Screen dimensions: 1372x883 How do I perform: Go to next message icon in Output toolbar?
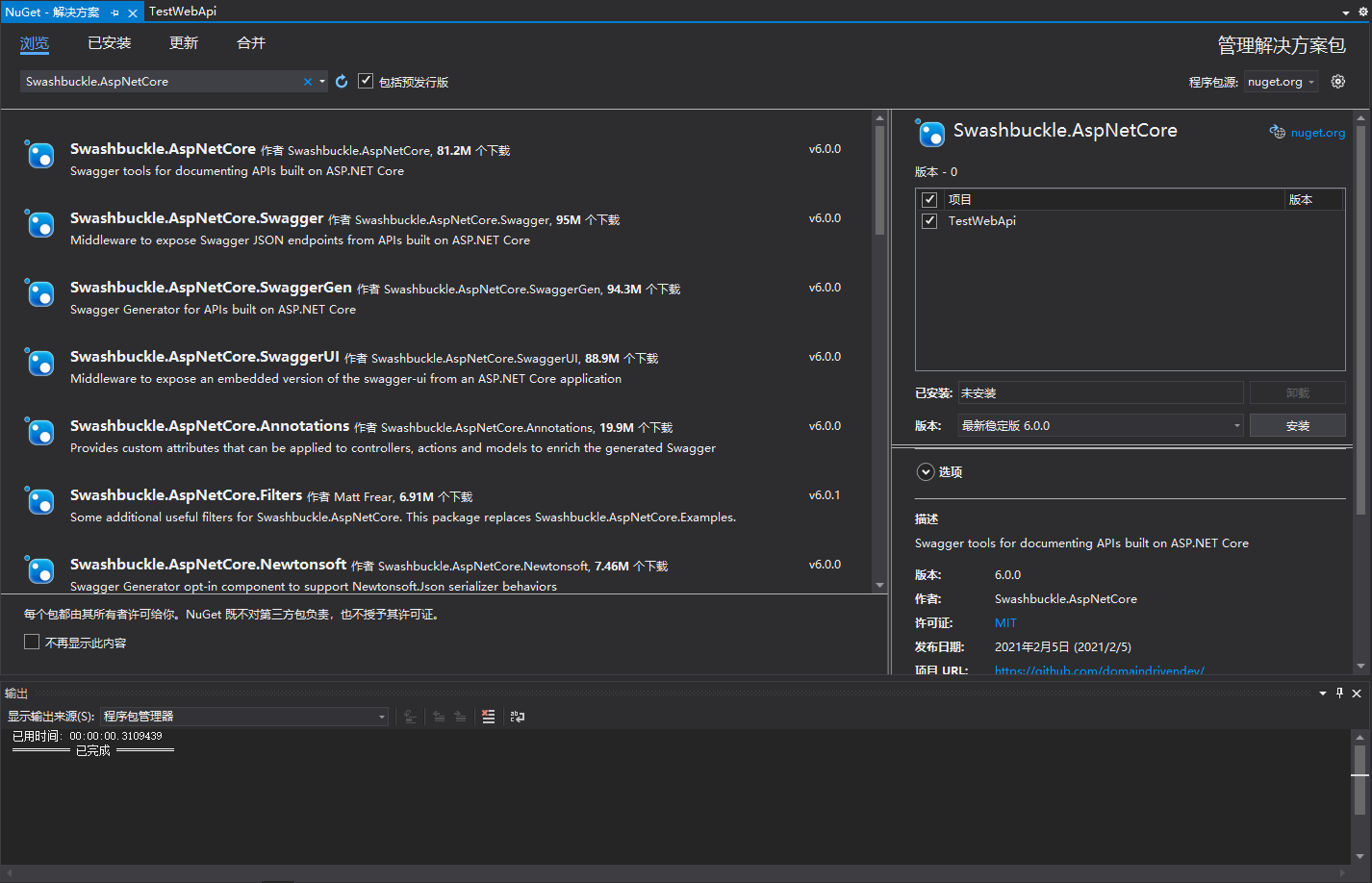(460, 717)
